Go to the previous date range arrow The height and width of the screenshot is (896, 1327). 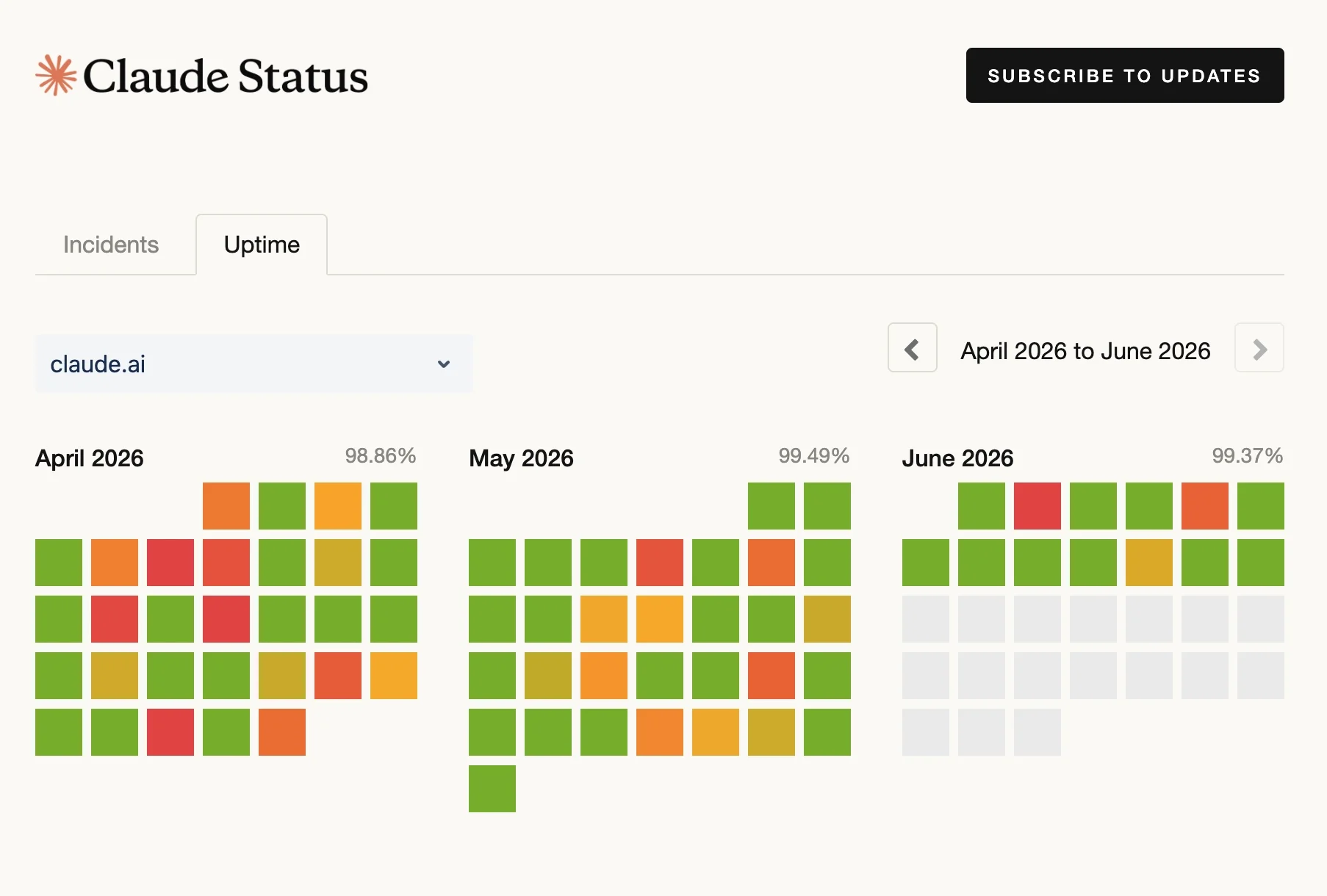pos(912,347)
